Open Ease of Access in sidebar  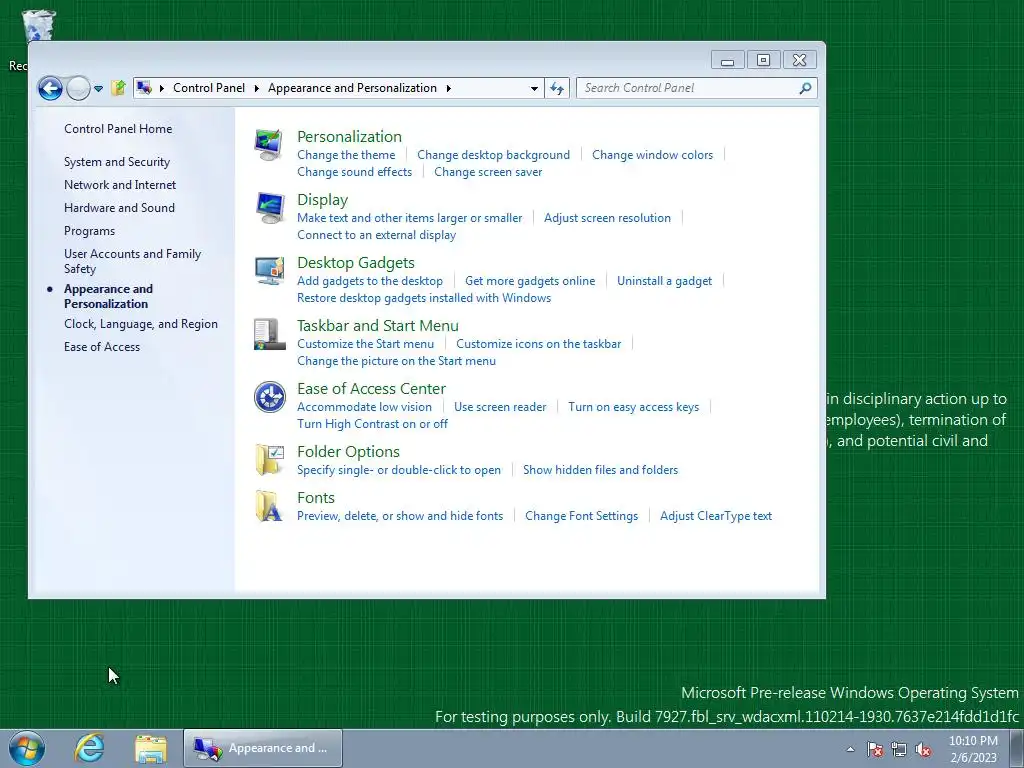[102, 347]
